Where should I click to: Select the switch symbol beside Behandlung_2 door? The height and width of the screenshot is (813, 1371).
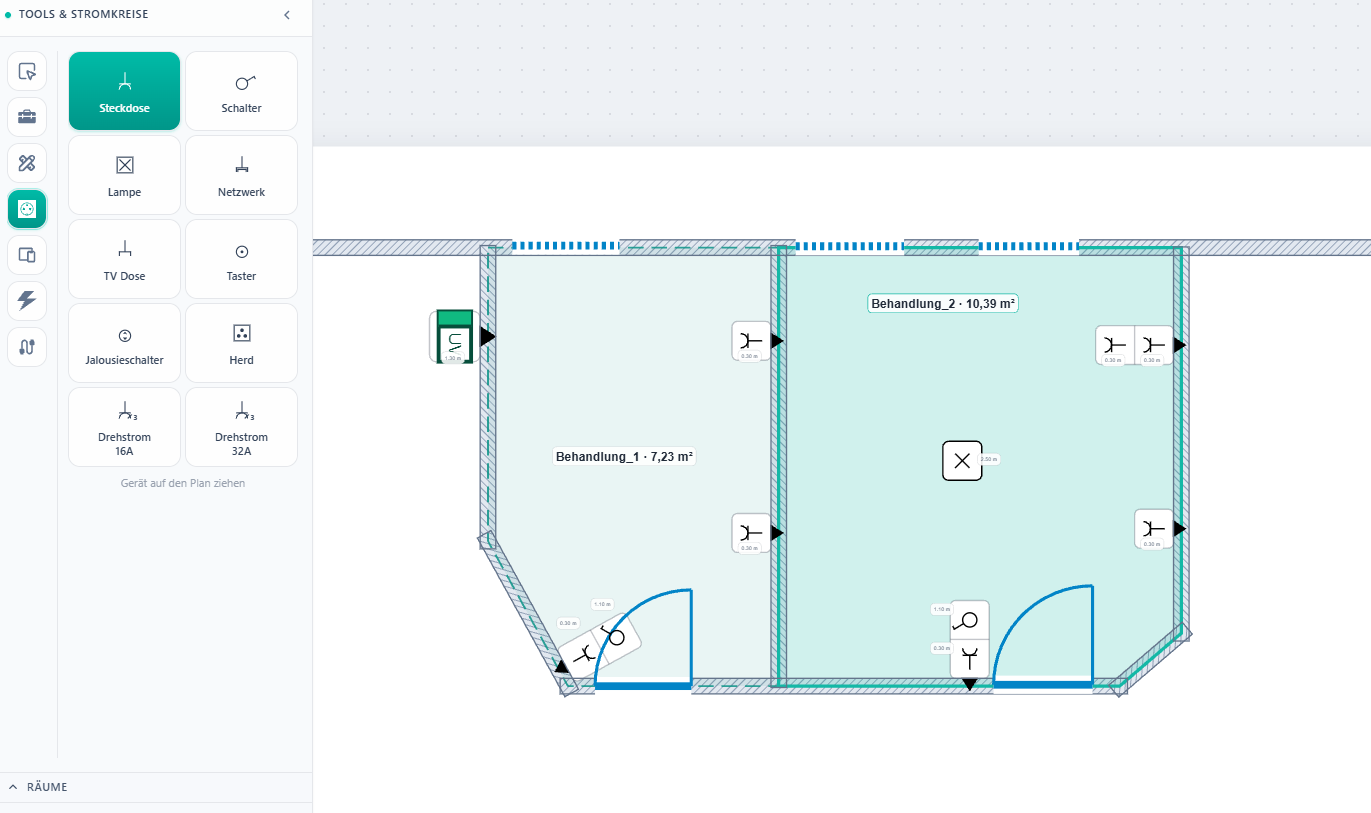(969, 620)
